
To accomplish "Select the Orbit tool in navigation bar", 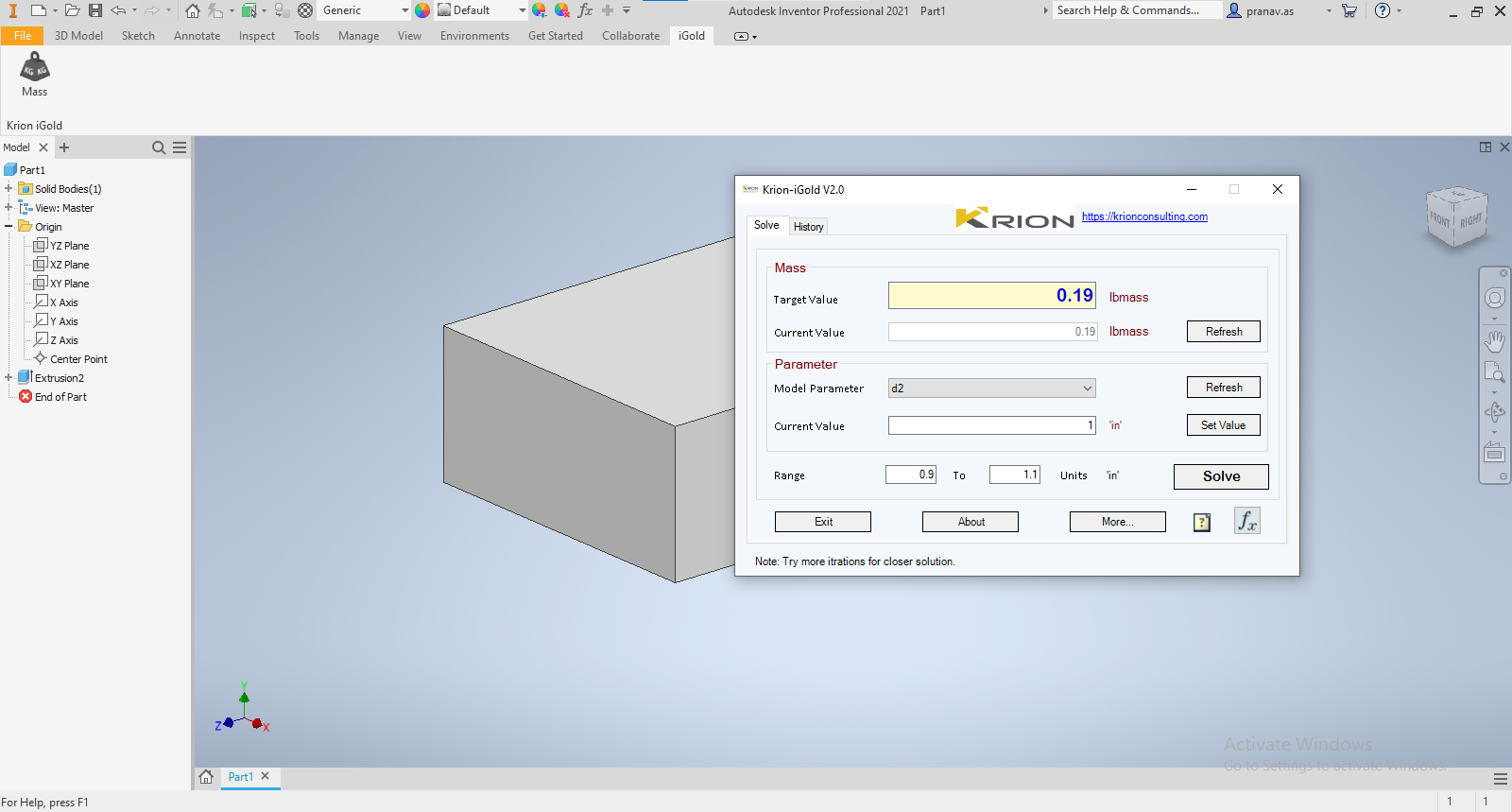I will pos(1495,412).
